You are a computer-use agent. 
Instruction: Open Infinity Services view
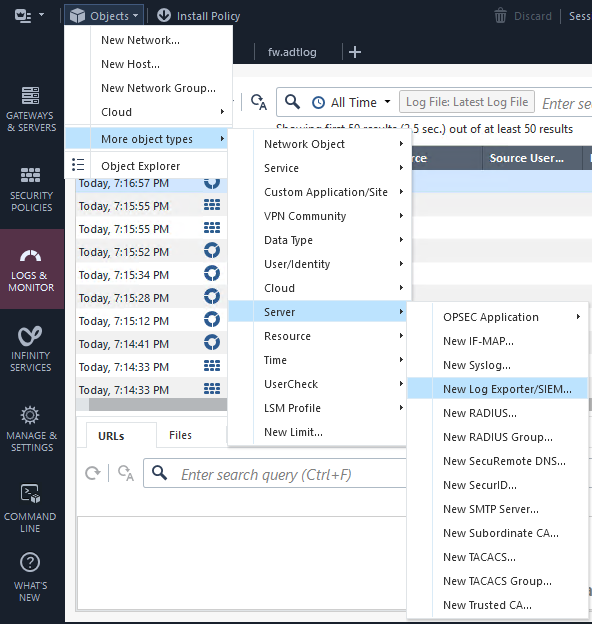coord(31,349)
